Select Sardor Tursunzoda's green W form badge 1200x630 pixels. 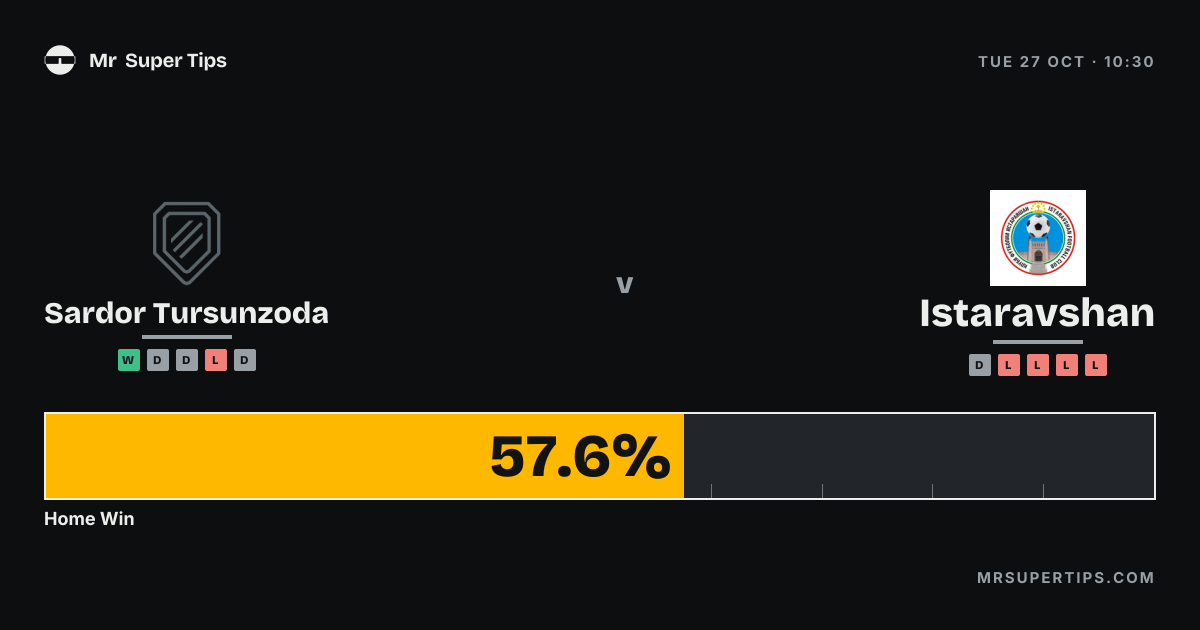[x=129, y=360]
